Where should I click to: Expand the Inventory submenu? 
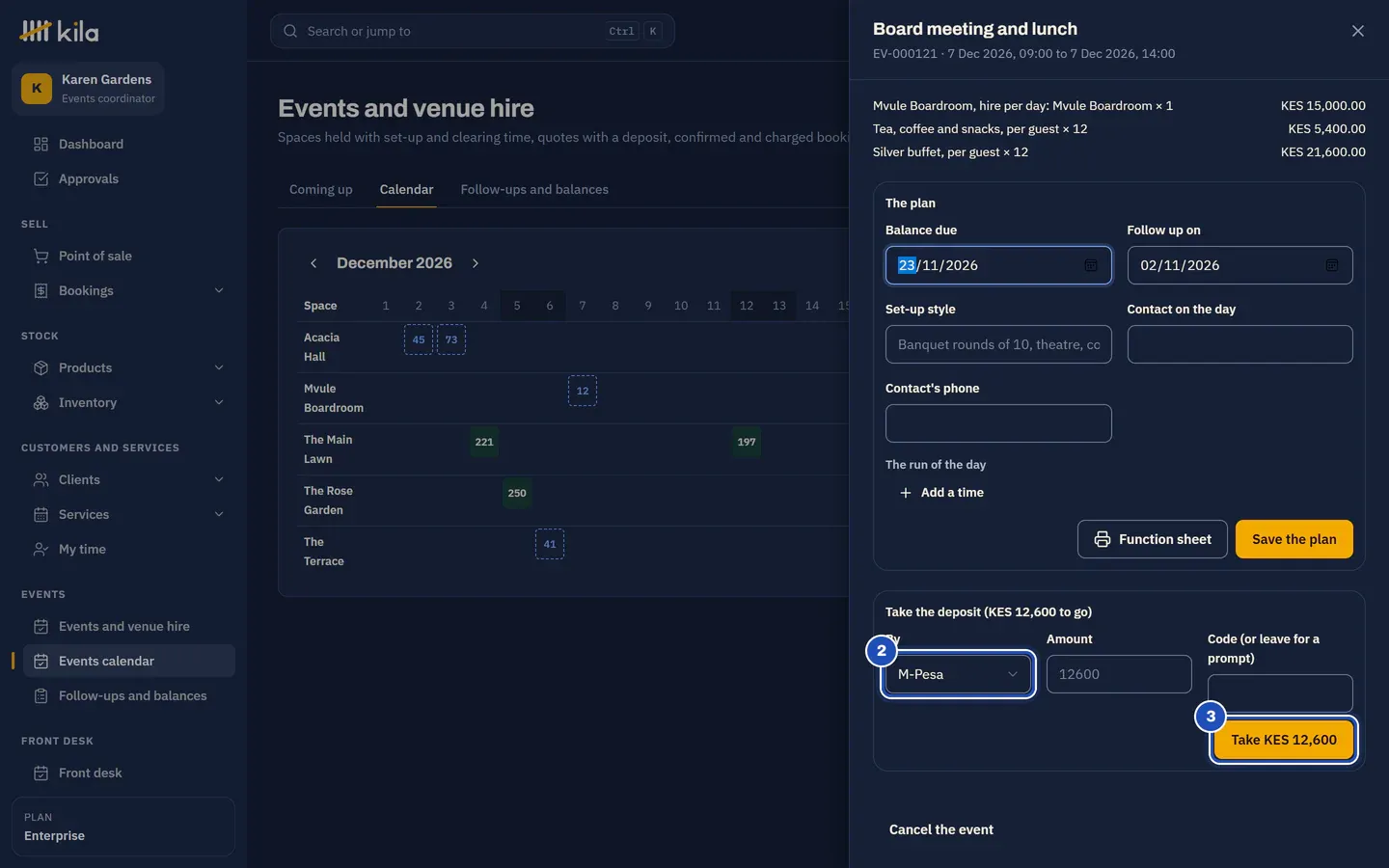pos(219,402)
